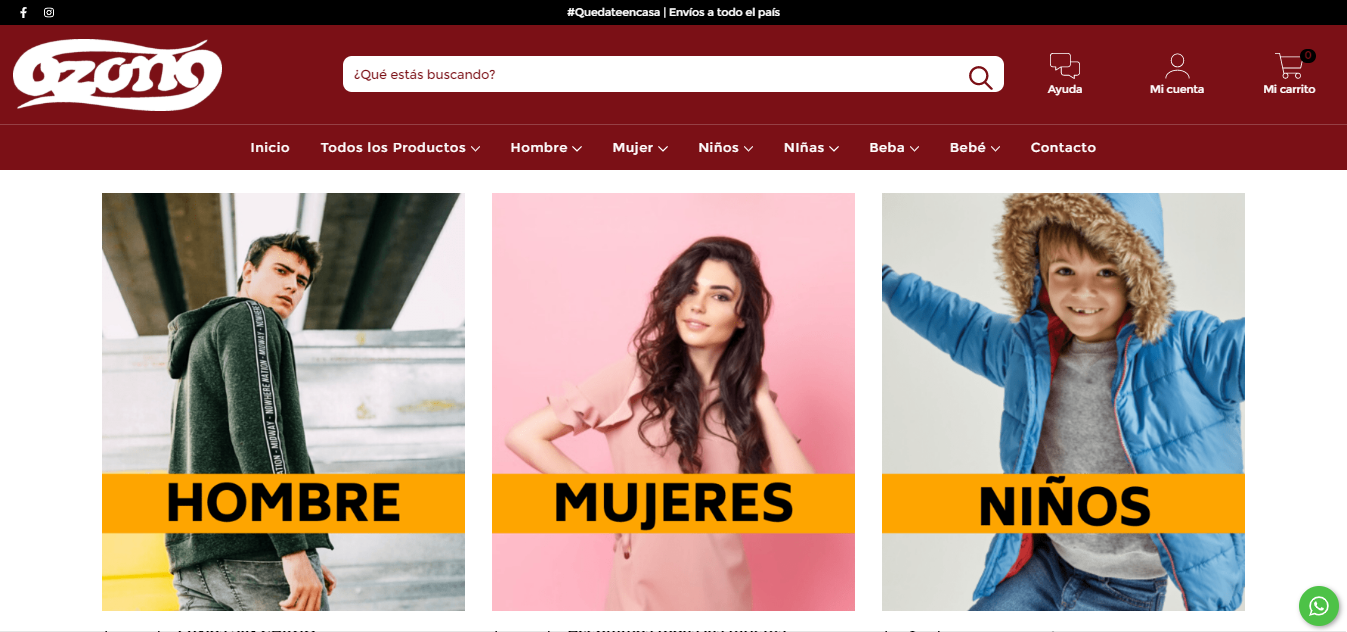Viewport: 1347px width, 632px height.
Task: Go to the Inicio menu item
Action: click(x=270, y=148)
